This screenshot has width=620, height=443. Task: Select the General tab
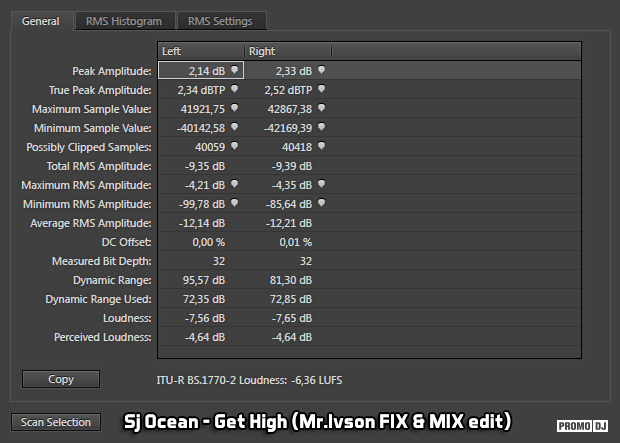(41, 21)
